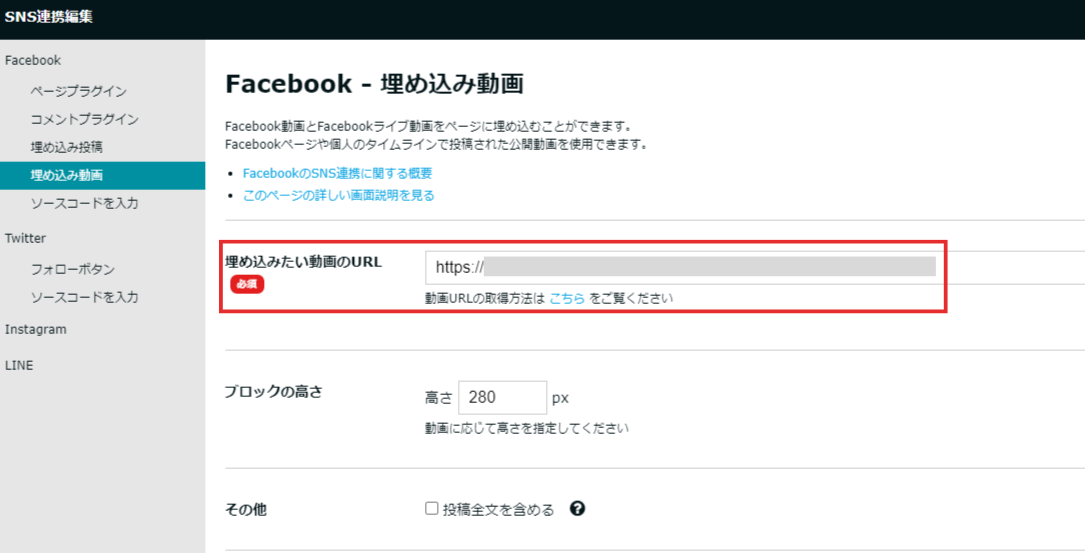Click the 埋め込みたい動画のURL label
Screen dimensions: 1085x553
pos(303,262)
